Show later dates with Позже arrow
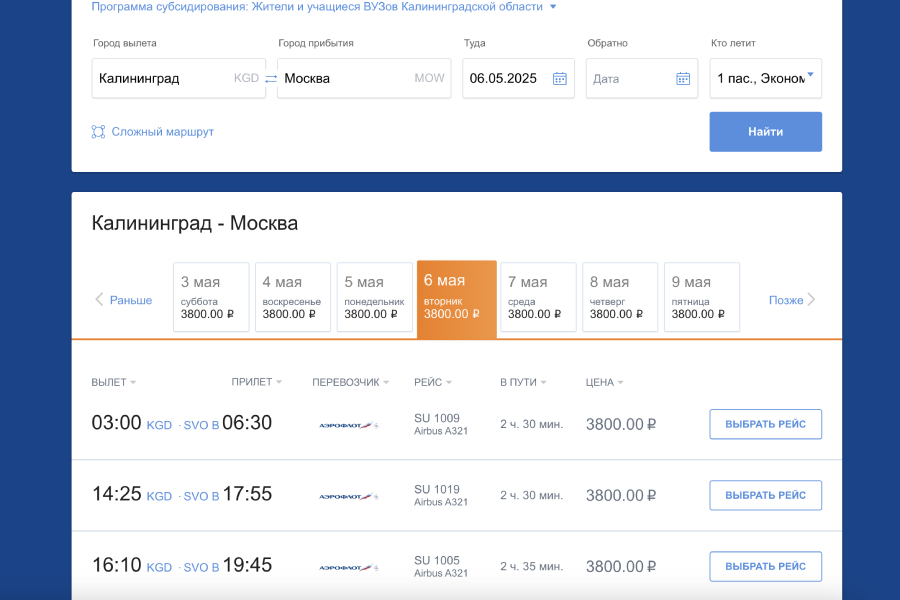Screen dimensions: 900x600 [810, 300]
